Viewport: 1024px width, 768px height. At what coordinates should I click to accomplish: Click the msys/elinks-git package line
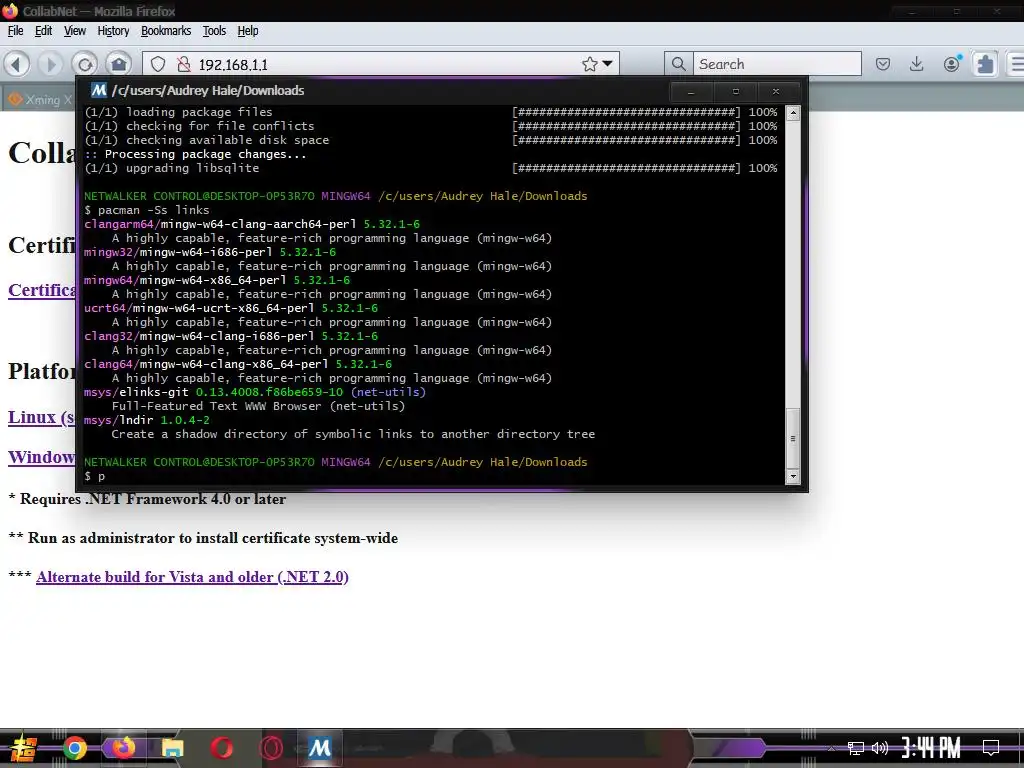point(255,392)
